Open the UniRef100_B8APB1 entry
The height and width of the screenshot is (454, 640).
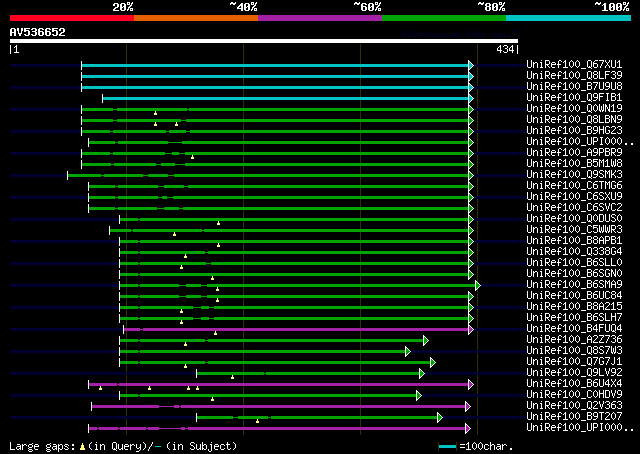(x=574, y=241)
